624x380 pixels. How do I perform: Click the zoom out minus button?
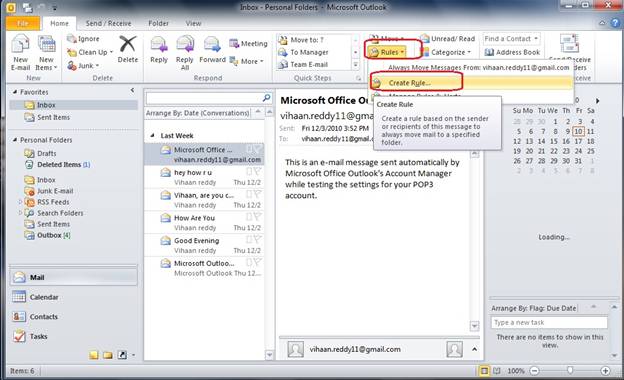click(534, 371)
